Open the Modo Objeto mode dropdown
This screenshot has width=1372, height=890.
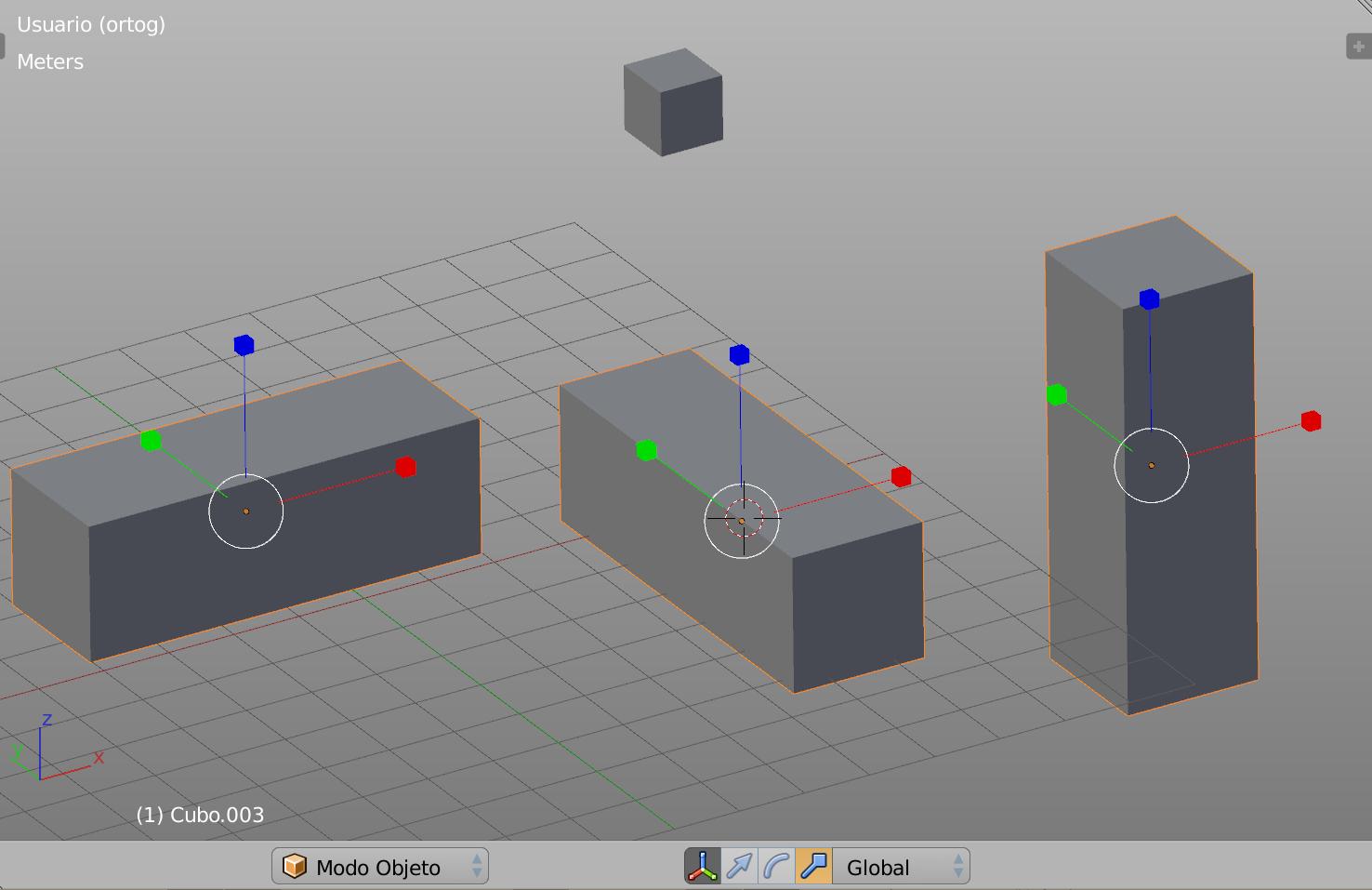coord(379,867)
